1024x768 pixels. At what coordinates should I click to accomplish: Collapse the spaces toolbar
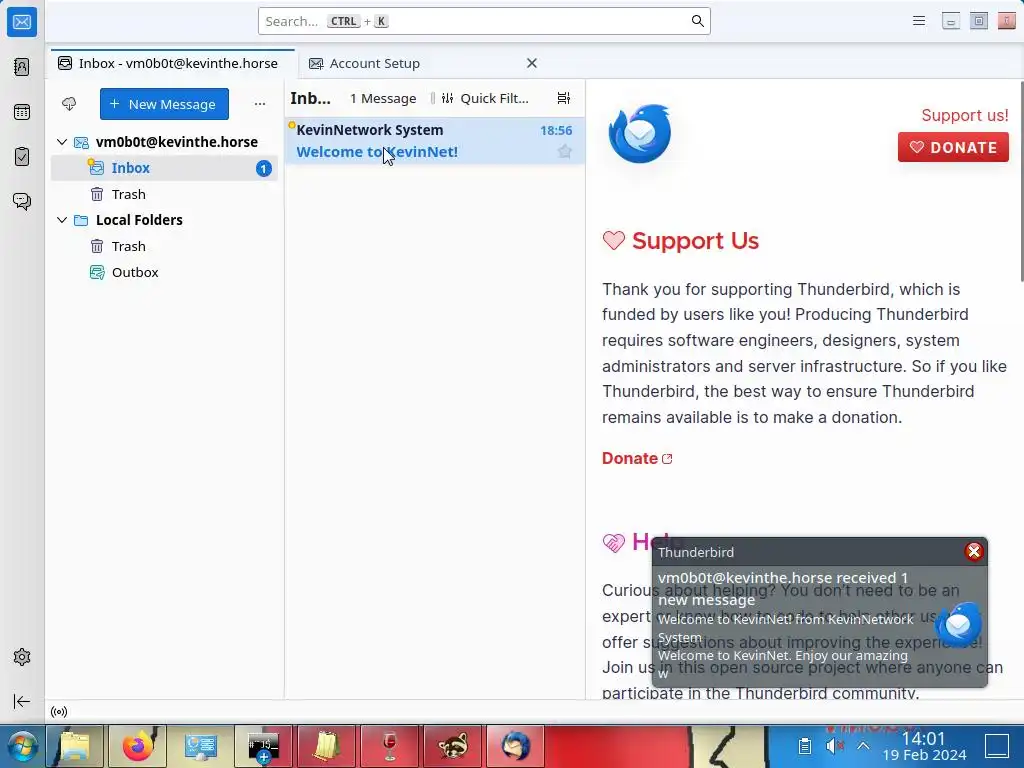pos(22,701)
